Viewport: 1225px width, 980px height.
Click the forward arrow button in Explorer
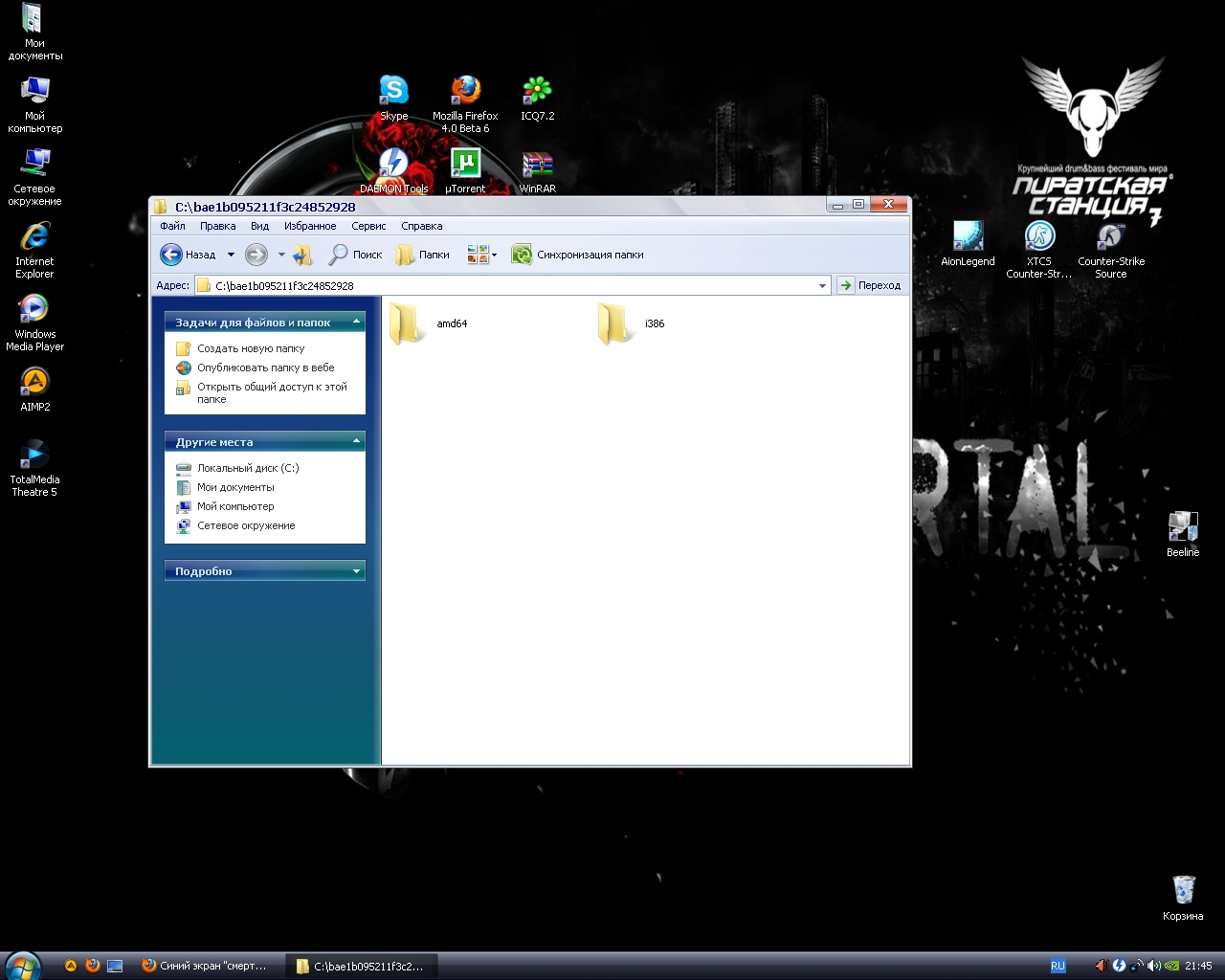[256, 255]
